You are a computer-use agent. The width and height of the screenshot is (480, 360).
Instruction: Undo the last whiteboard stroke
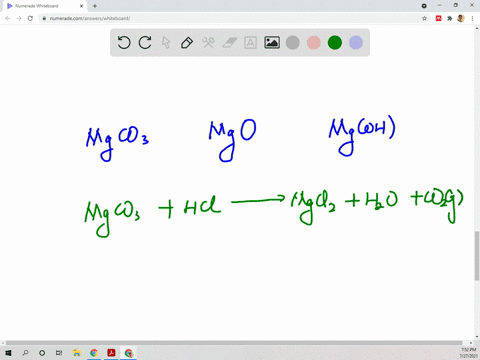124,43
